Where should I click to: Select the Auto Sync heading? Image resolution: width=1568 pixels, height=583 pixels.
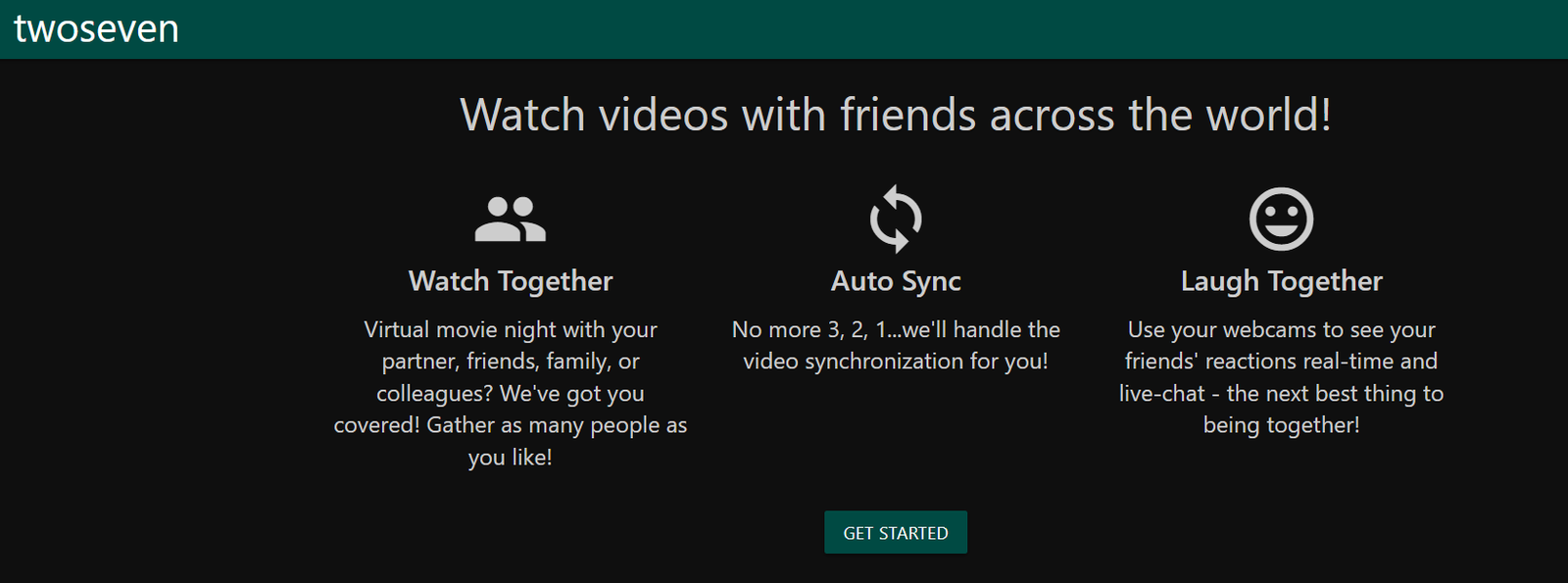pyautogui.click(x=896, y=281)
